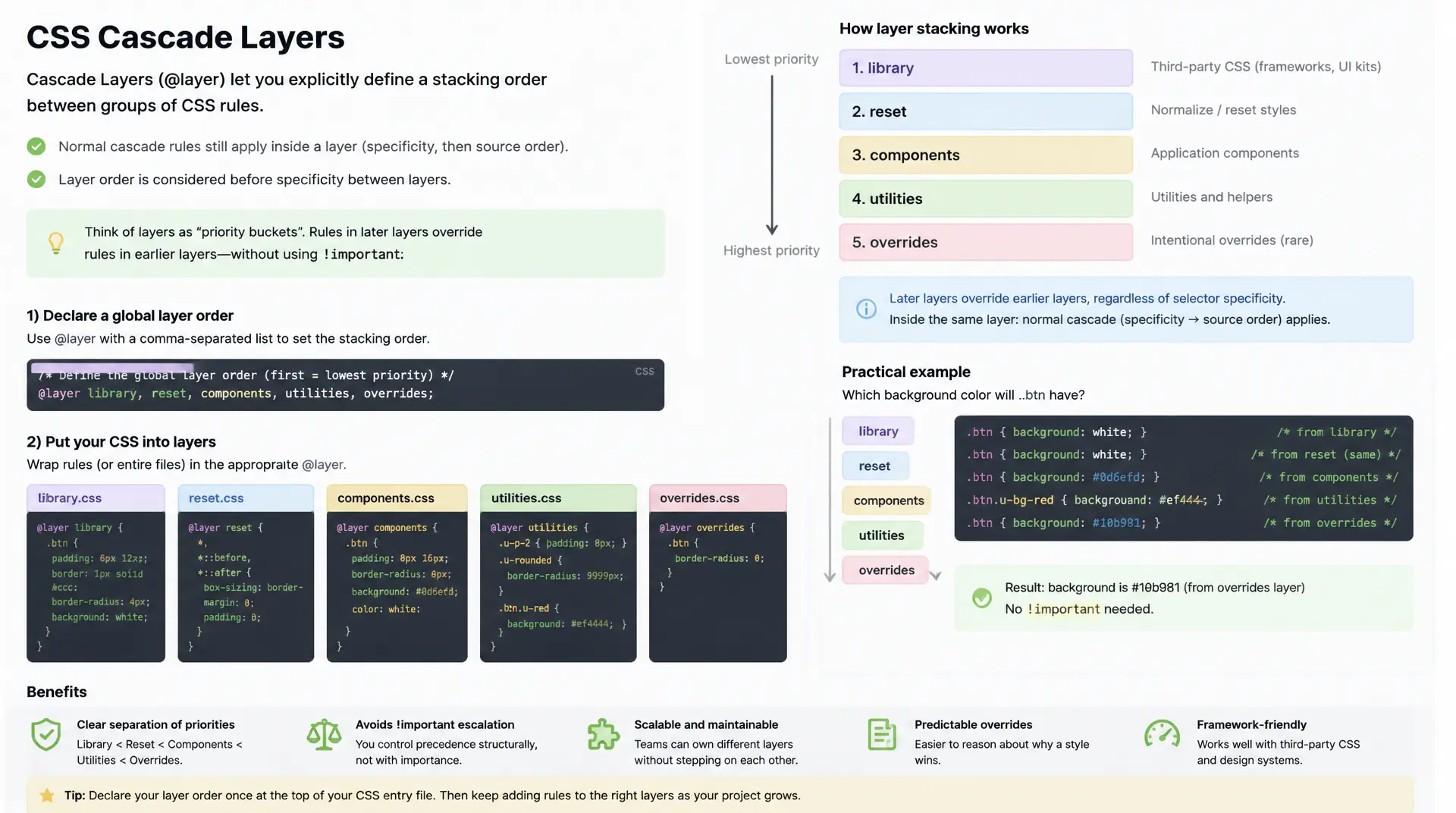Click the 'reset' chip in Practical example
1456x813 pixels.
pos(875,466)
